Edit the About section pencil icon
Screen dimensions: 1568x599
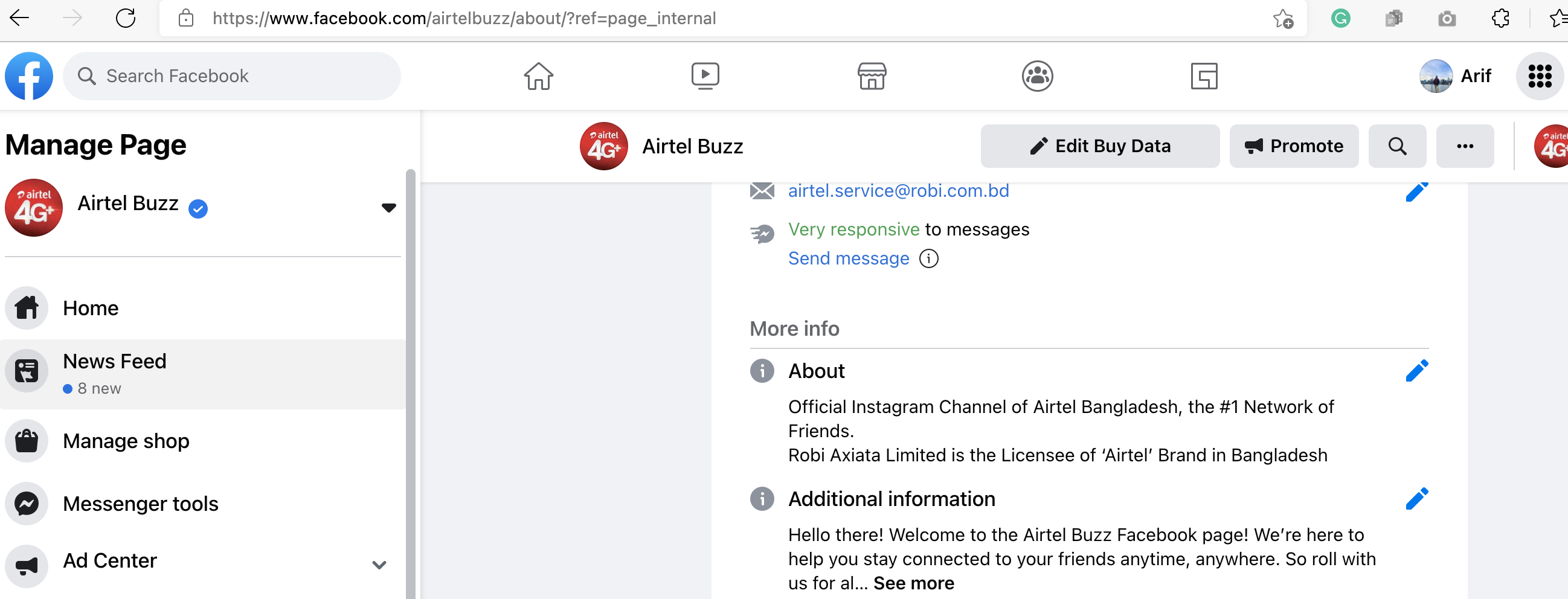pyautogui.click(x=1416, y=371)
